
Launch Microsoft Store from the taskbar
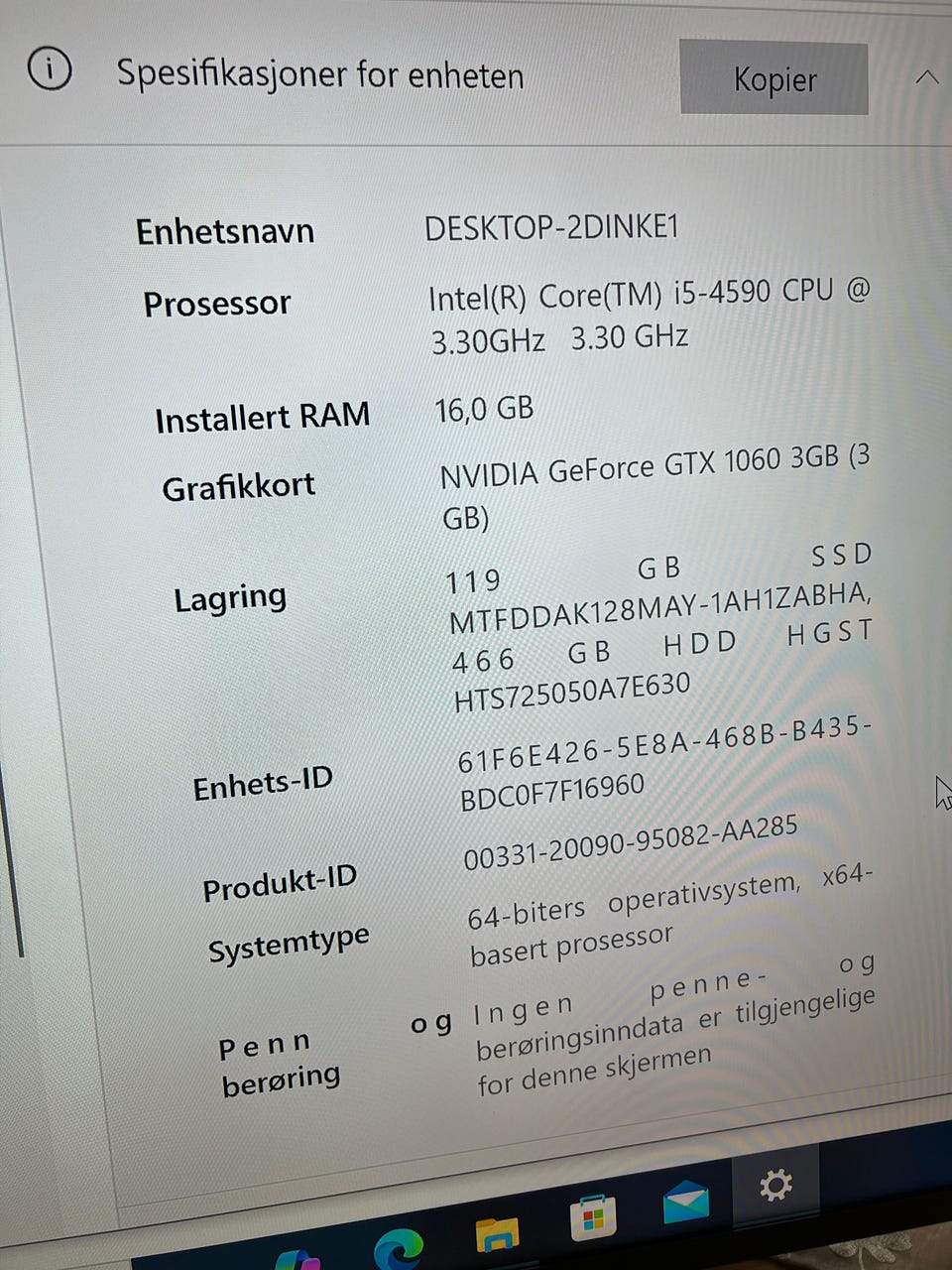(x=593, y=1217)
